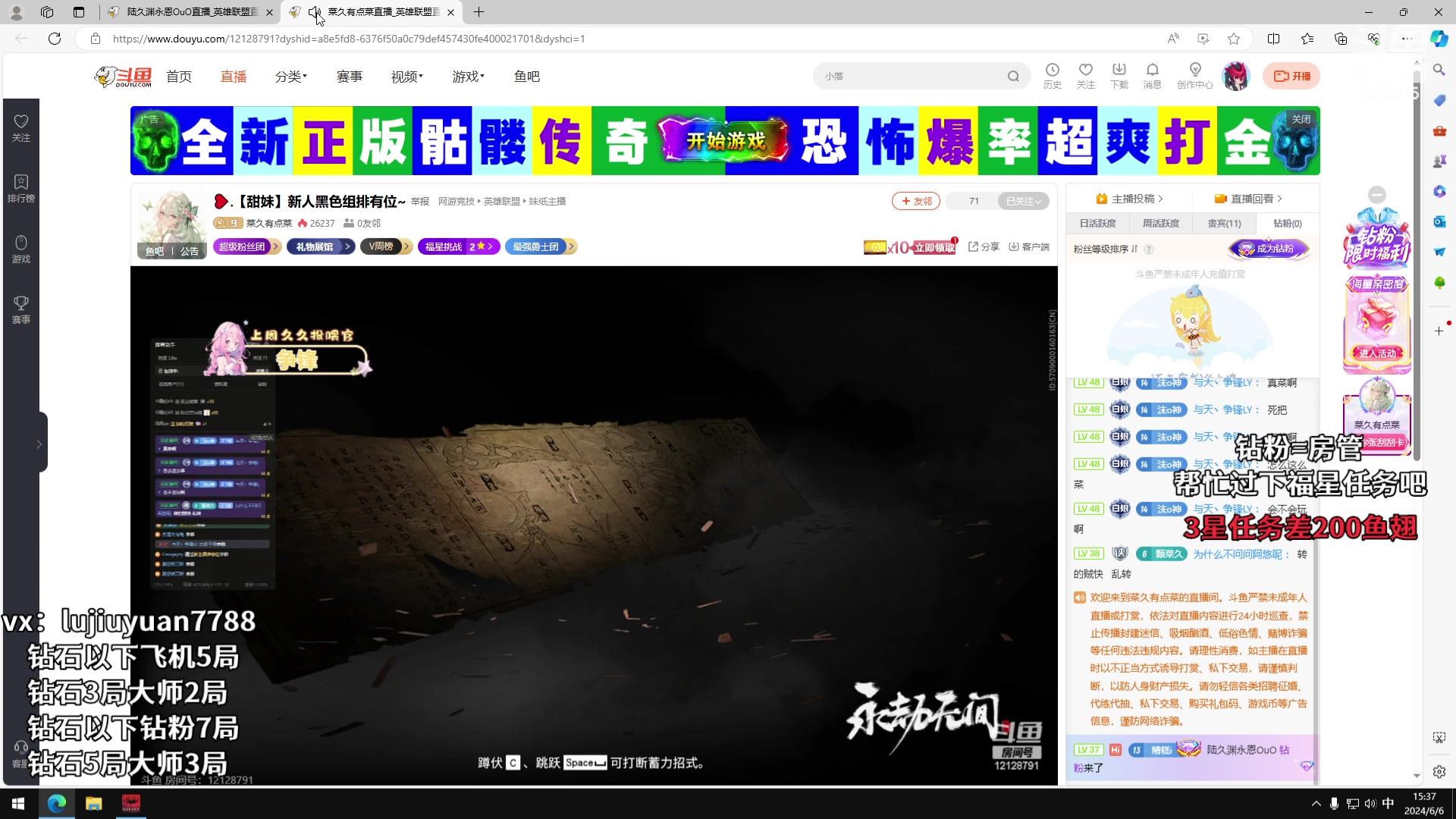Open Copilot icon in browser toolbar

(1439, 39)
